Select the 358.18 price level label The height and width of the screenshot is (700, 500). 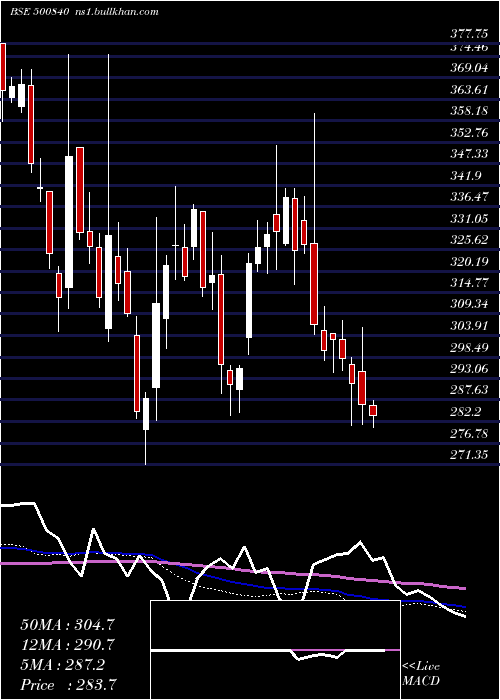468,111
